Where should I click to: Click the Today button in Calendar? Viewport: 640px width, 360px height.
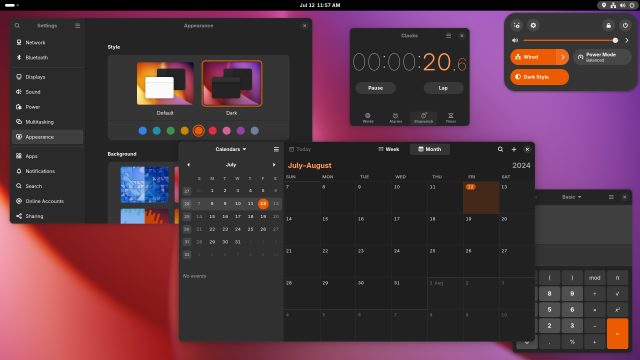[x=300, y=149]
